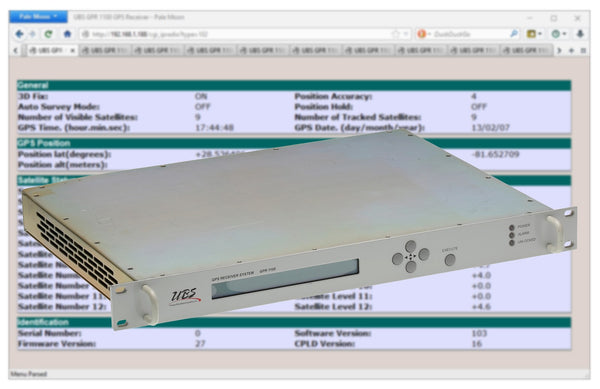Click the "Serial Number:" label
Viewport: 600px width, 389px height.
pos(49,333)
